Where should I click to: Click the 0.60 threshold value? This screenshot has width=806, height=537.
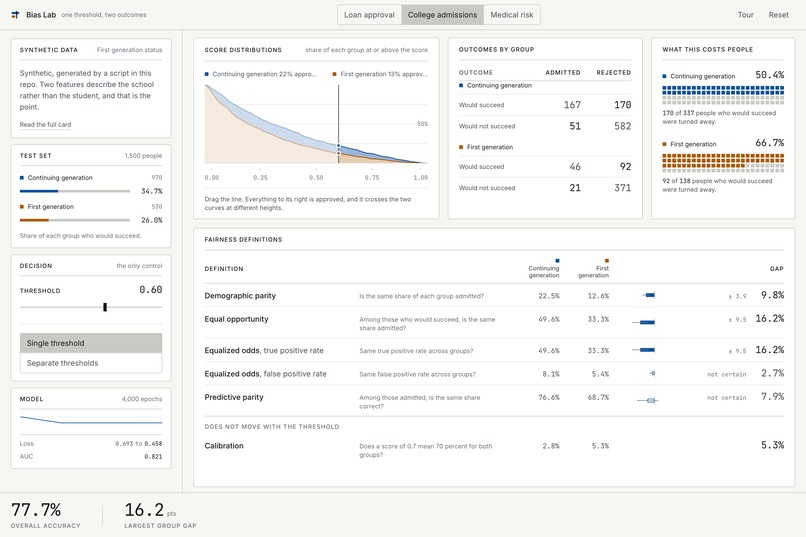click(x=151, y=290)
